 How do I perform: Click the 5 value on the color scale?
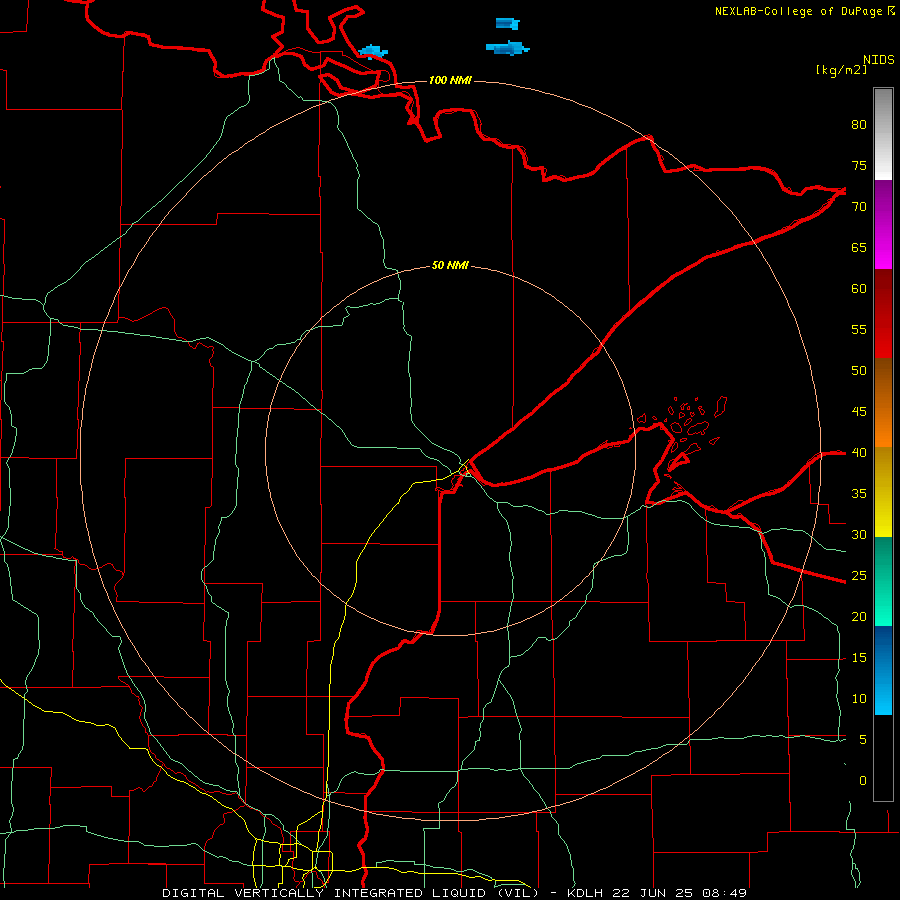pyautogui.click(x=863, y=740)
